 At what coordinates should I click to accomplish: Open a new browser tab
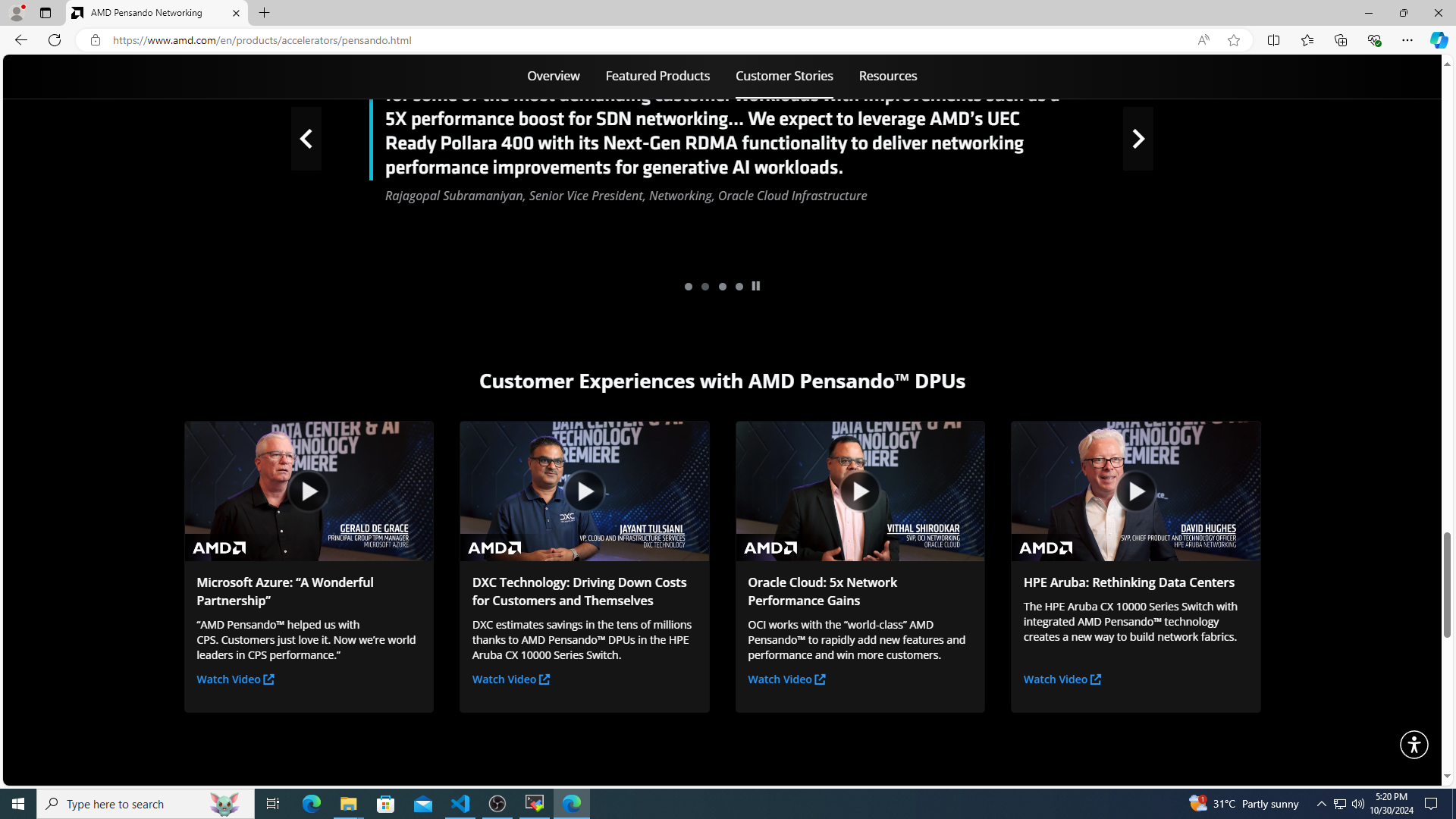coord(264,13)
